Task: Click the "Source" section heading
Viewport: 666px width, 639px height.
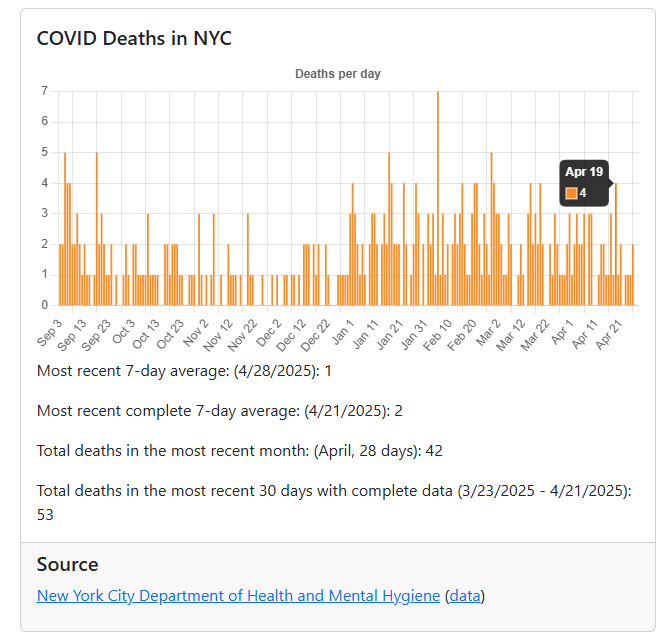Action: (x=67, y=565)
